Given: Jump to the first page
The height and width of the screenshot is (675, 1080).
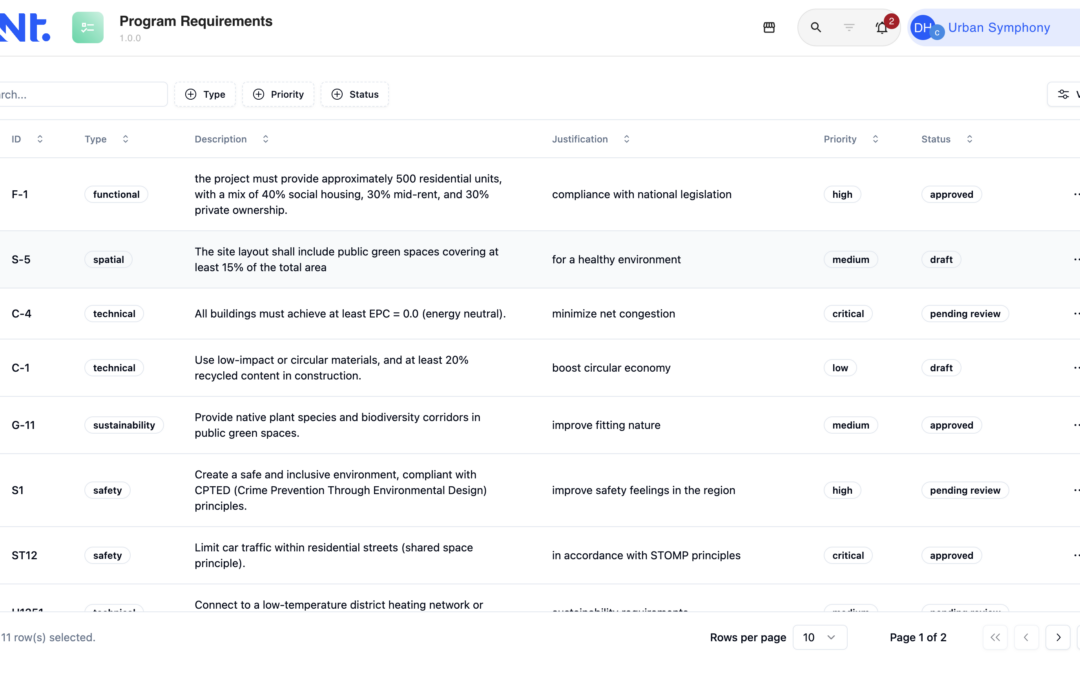Looking at the screenshot, I should [995, 637].
